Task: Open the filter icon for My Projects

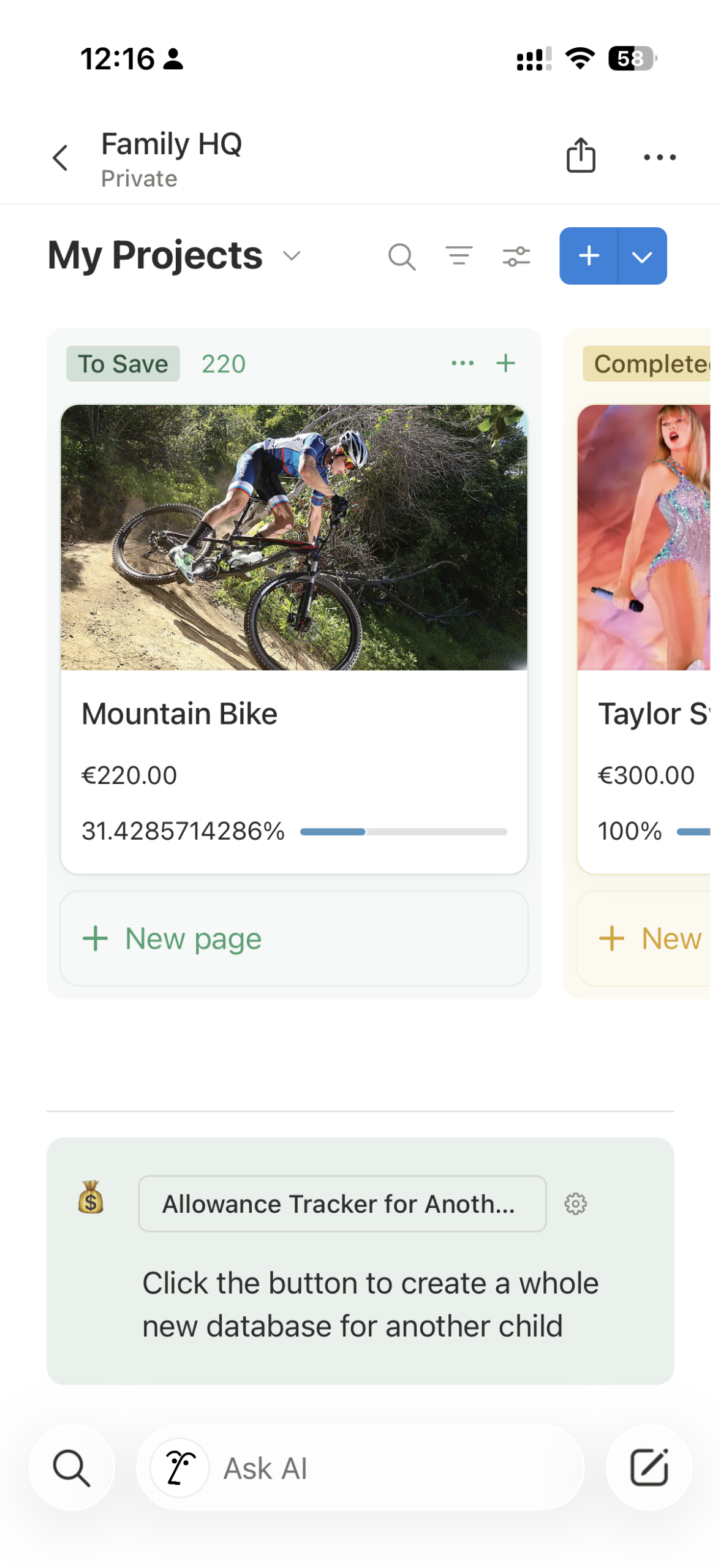Action: click(x=459, y=255)
